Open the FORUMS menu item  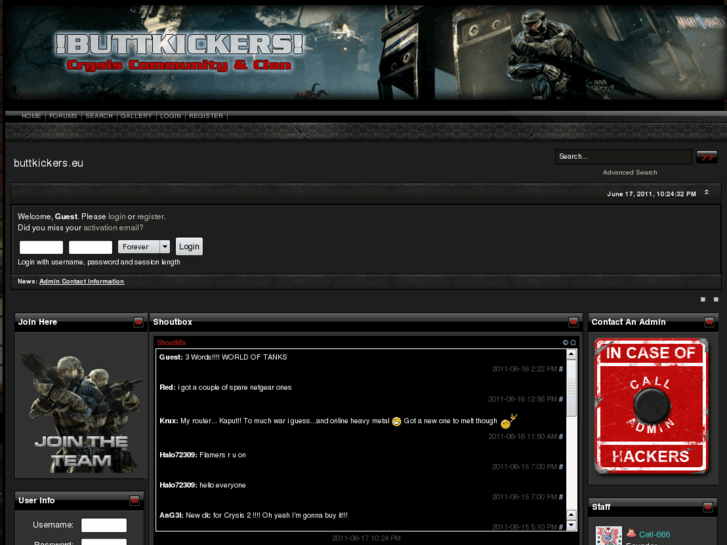click(x=63, y=116)
